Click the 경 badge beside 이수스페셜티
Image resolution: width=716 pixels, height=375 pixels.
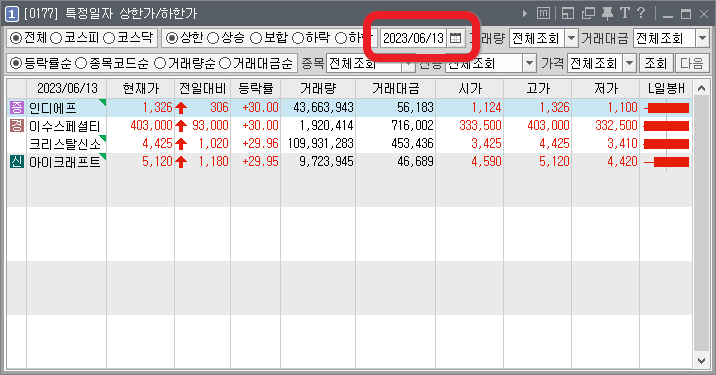click(x=16, y=126)
